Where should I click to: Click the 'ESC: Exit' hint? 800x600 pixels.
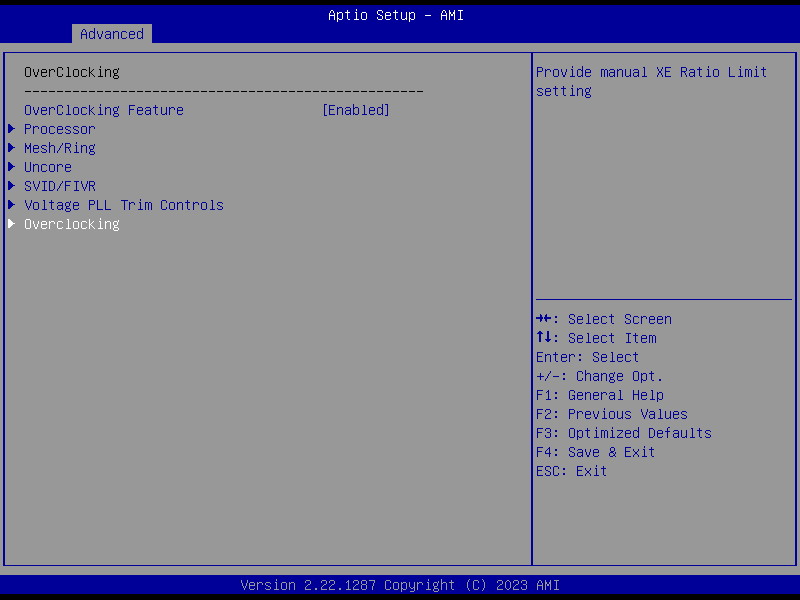point(571,471)
